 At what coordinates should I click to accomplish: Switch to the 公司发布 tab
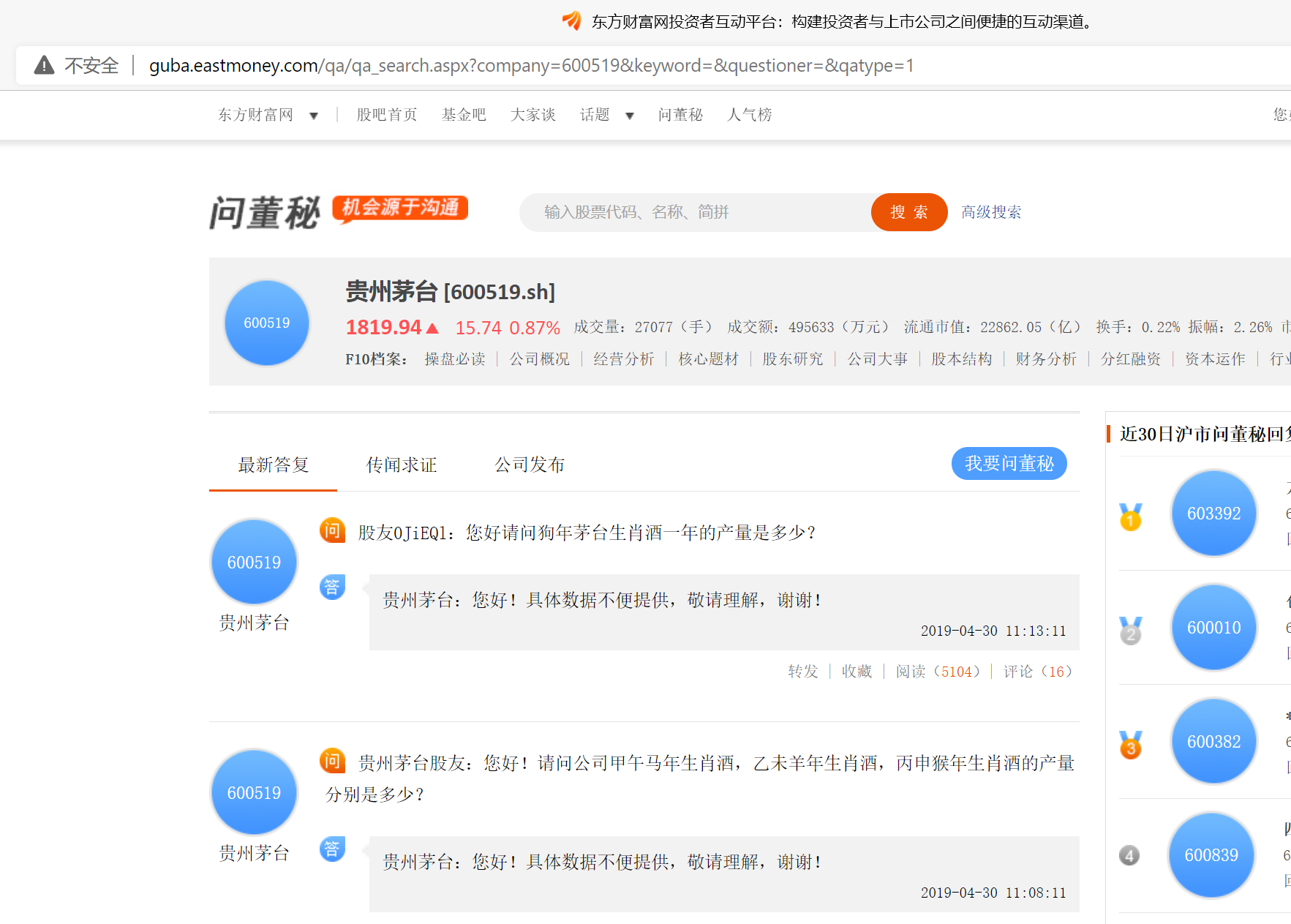click(530, 465)
